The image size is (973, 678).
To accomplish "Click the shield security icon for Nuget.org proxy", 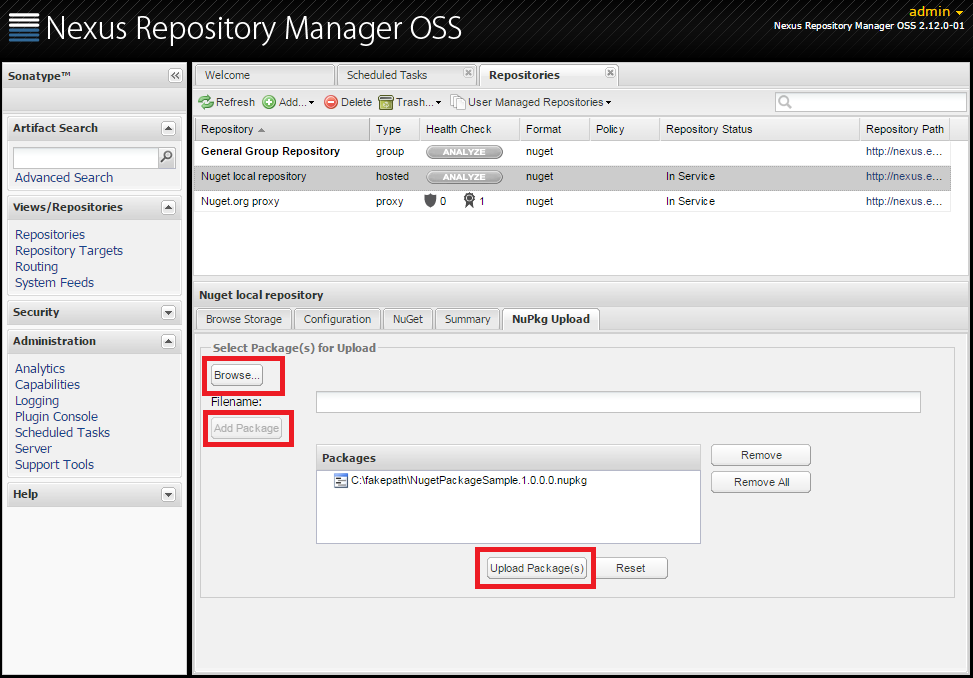I will [430, 200].
